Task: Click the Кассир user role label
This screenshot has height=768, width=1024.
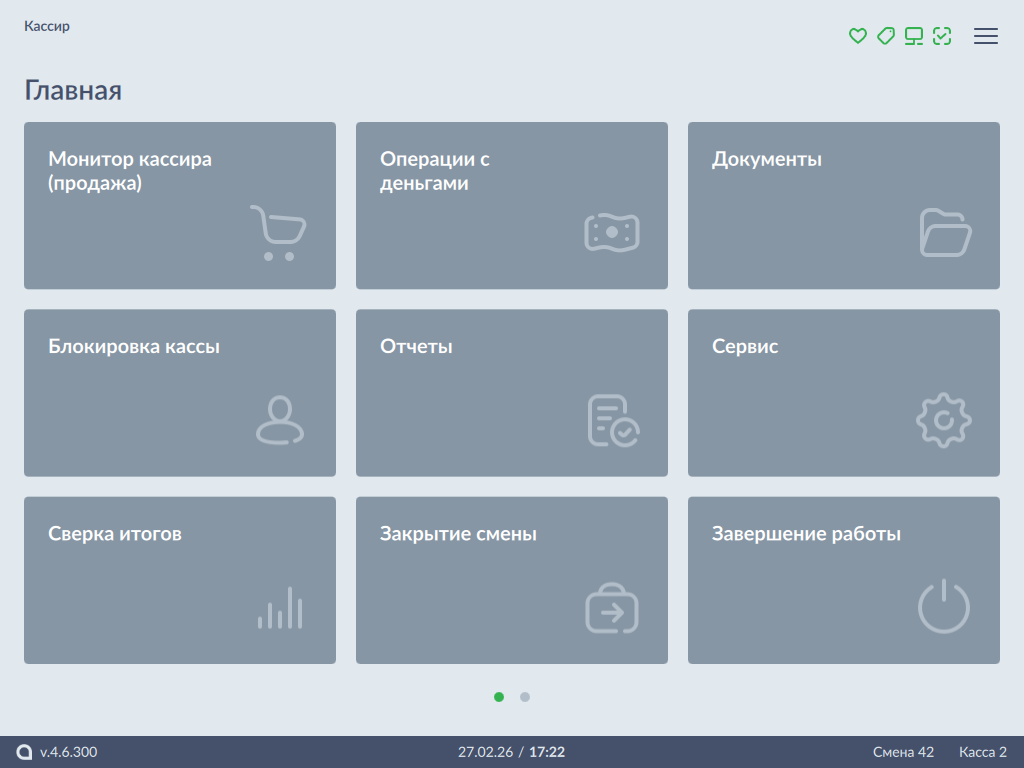Action: 47,27
